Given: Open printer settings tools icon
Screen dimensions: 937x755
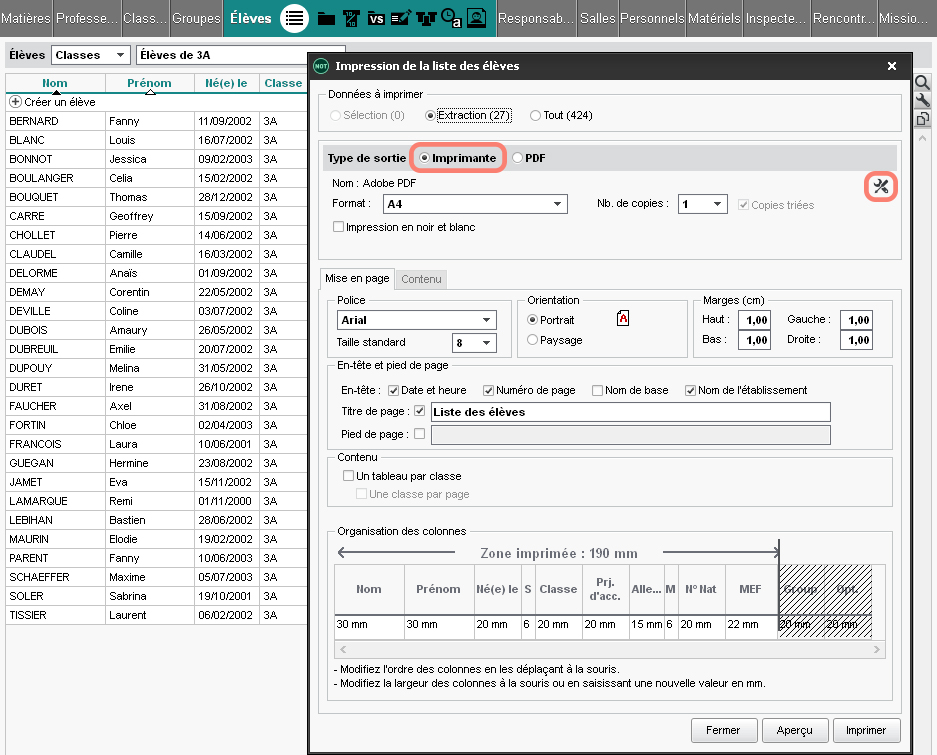Looking at the screenshot, I should coord(880,187).
